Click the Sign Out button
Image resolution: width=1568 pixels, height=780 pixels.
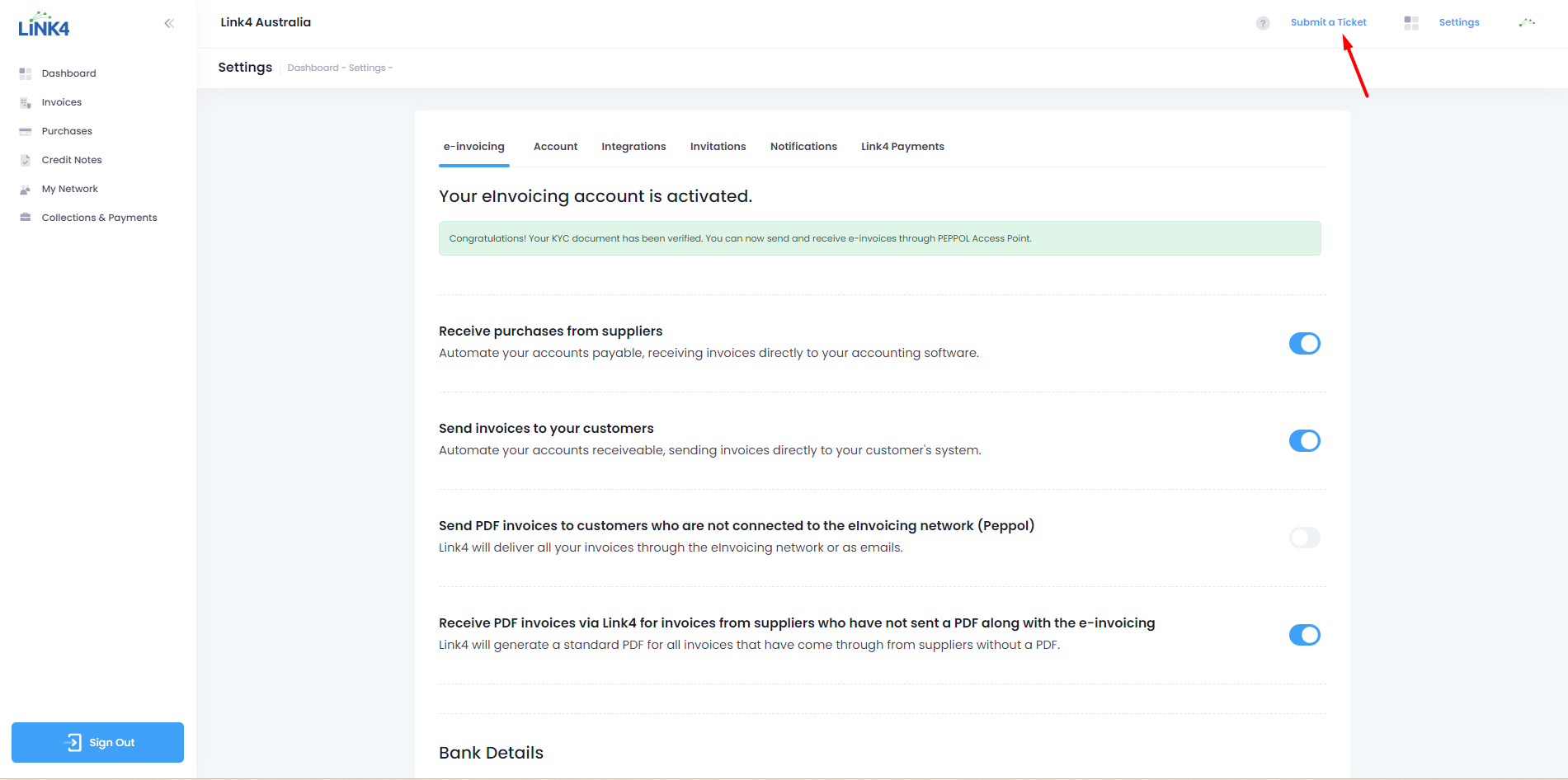97,742
